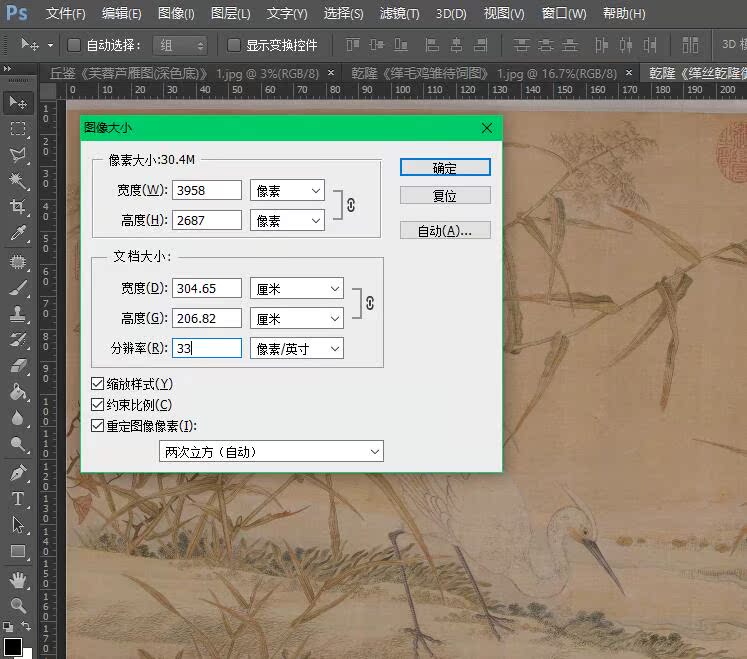
Task: Click pixel height input field 2687
Action: [x=207, y=220]
